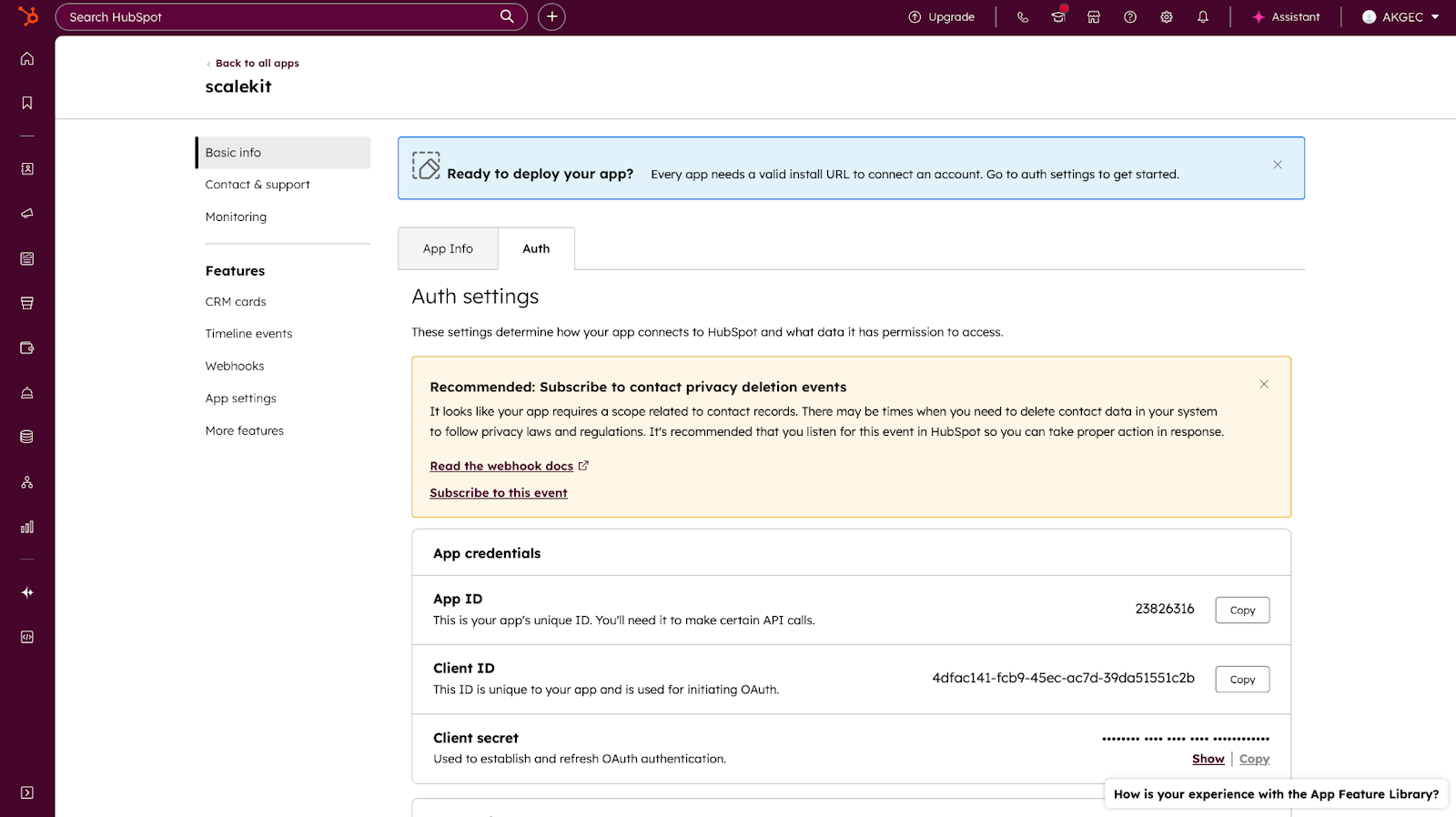The height and width of the screenshot is (817, 1456).
Task: Copy the App ID
Action: tap(1242, 610)
